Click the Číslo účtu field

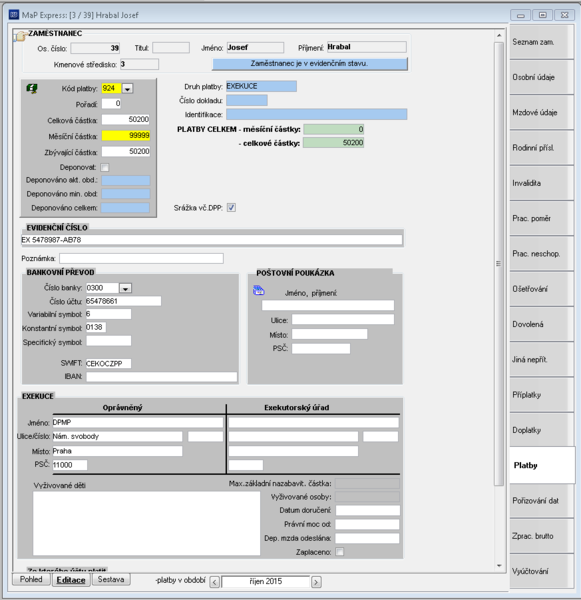tap(124, 301)
